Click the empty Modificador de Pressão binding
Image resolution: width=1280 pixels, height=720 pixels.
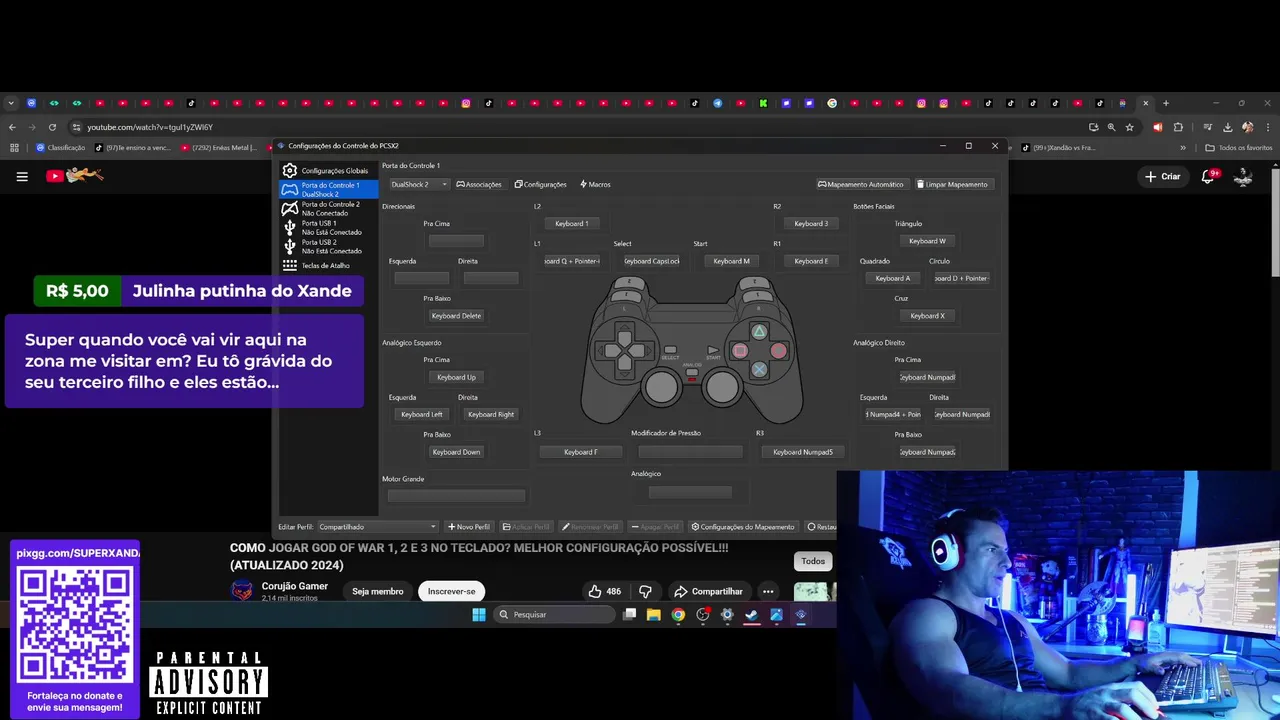691,452
